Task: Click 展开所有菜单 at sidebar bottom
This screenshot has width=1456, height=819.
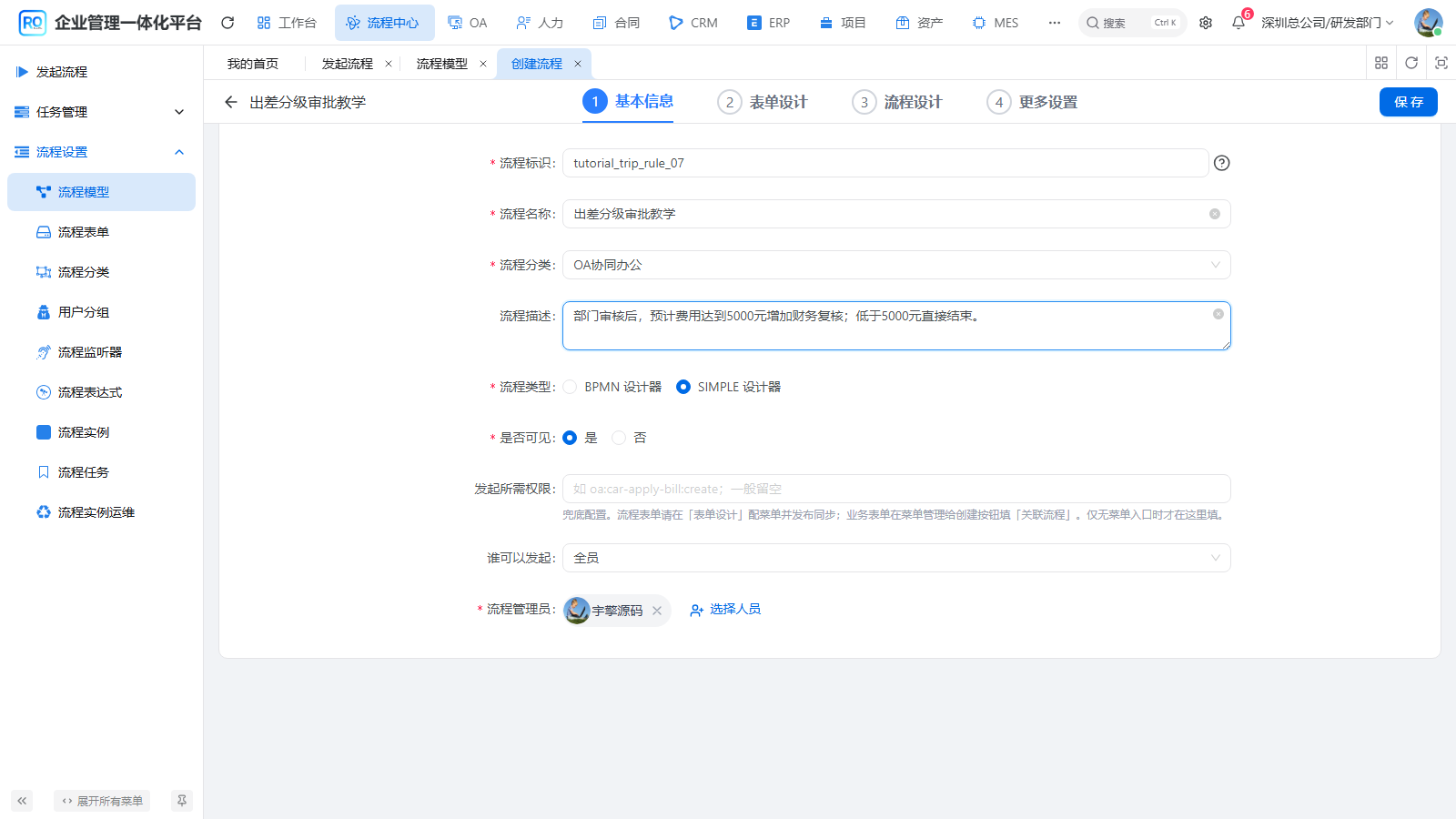Action: click(102, 801)
